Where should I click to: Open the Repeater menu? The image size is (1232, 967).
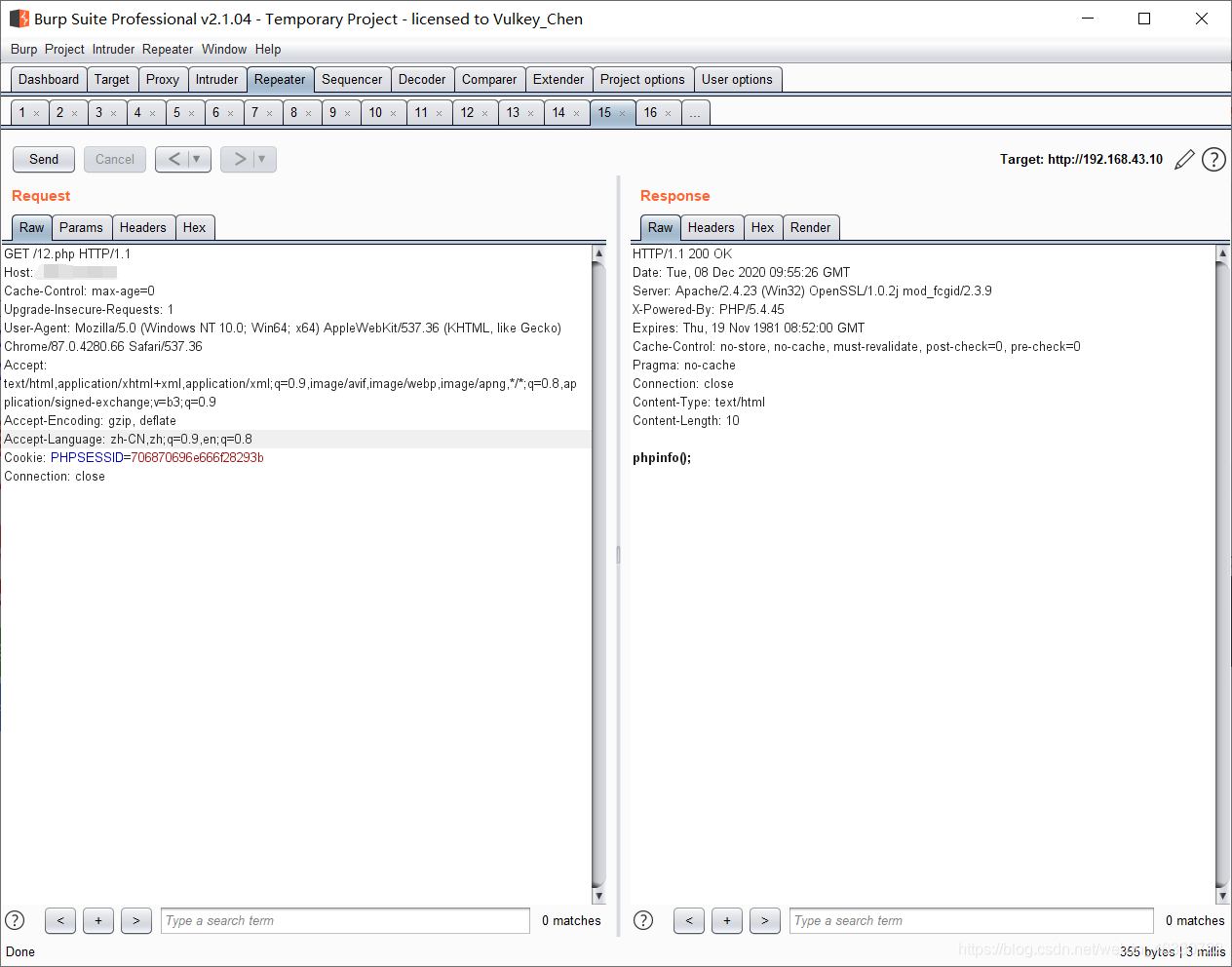pos(168,49)
